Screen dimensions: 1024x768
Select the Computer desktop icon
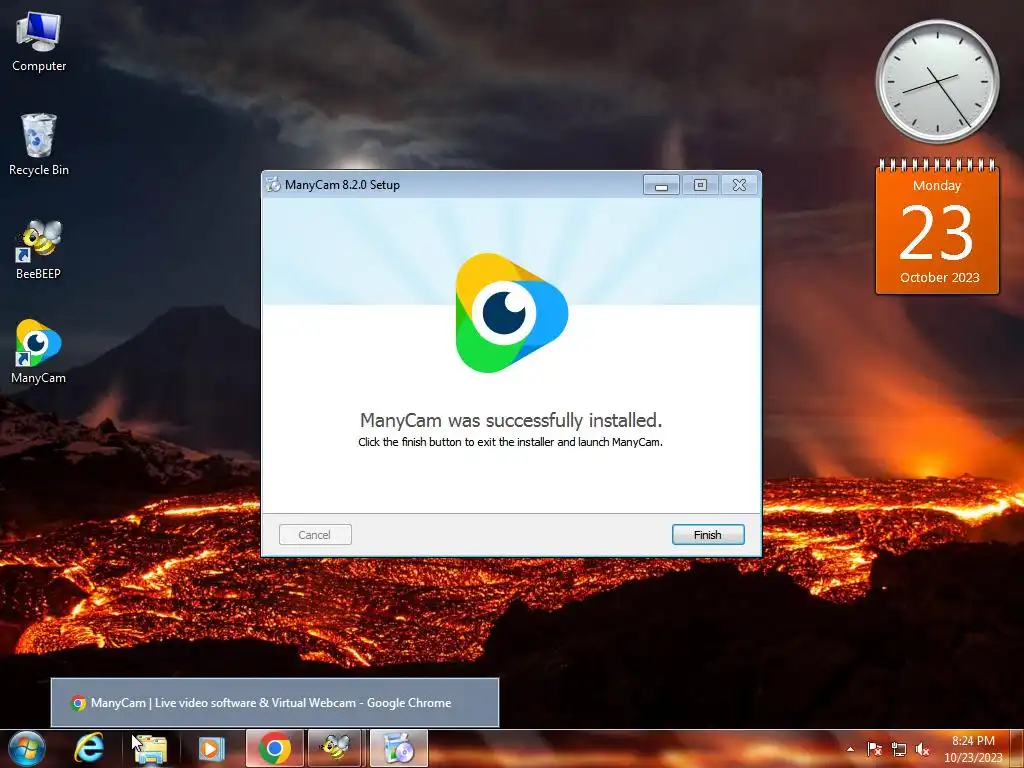click(39, 42)
